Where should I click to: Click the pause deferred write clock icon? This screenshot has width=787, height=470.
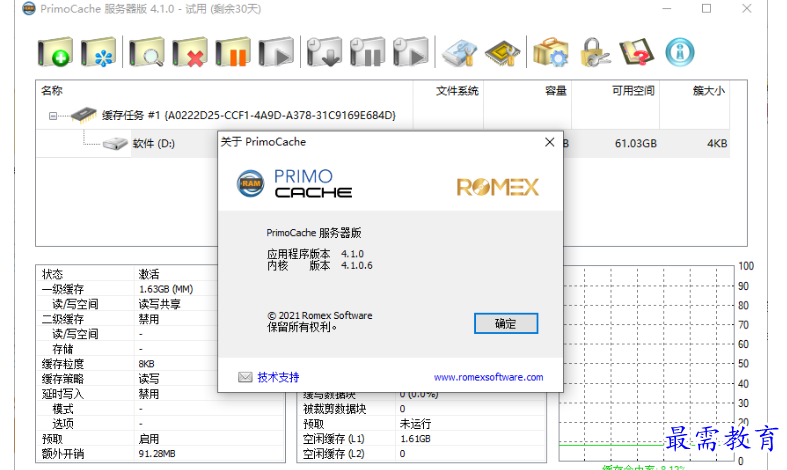coord(367,52)
